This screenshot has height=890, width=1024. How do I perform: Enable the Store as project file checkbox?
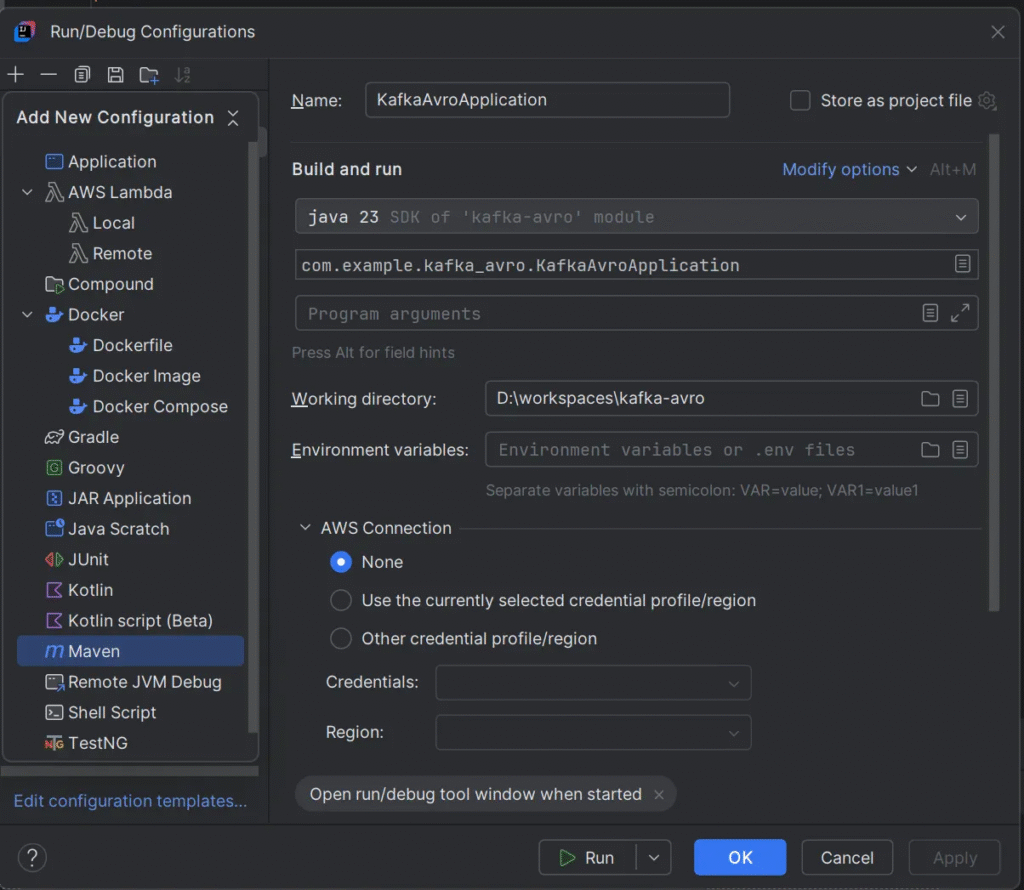coord(800,101)
